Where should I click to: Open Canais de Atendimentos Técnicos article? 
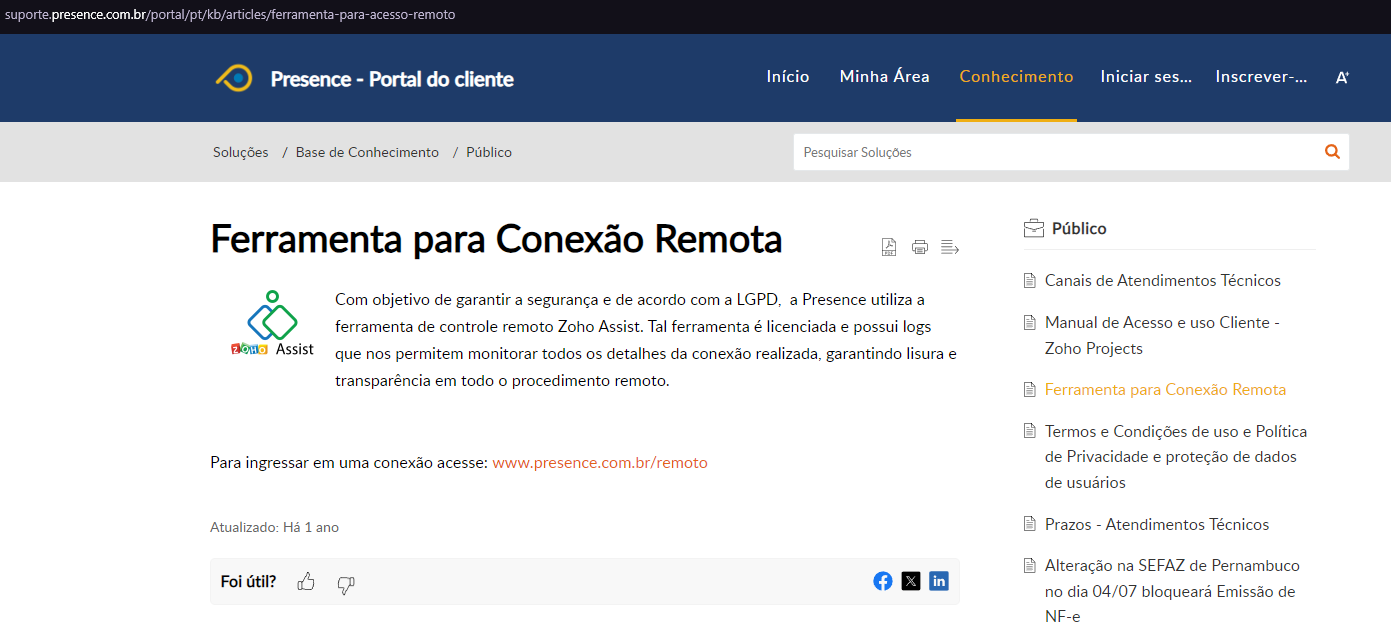(x=1163, y=281)
